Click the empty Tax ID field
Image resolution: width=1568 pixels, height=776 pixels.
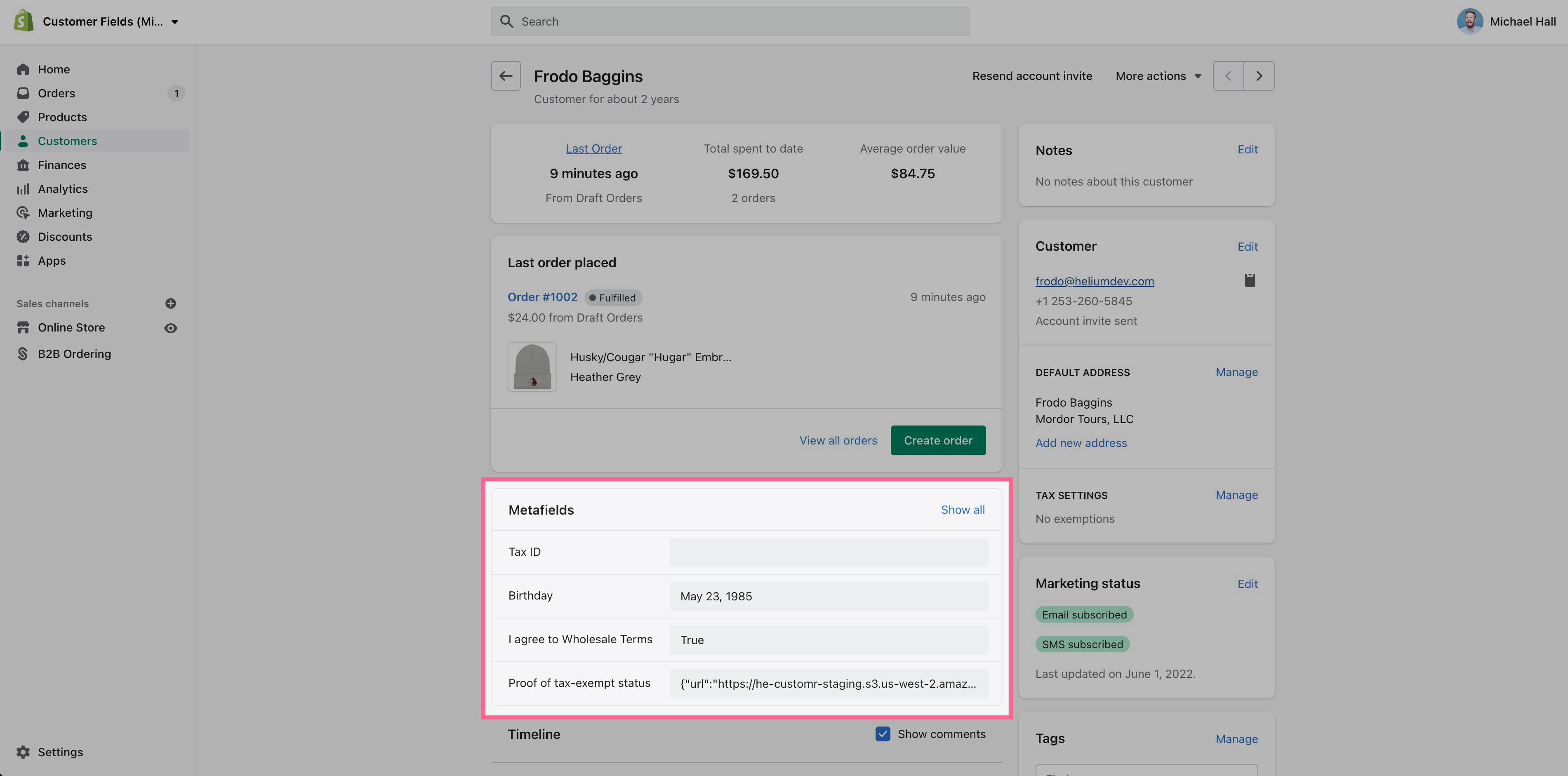click(829, 552)
